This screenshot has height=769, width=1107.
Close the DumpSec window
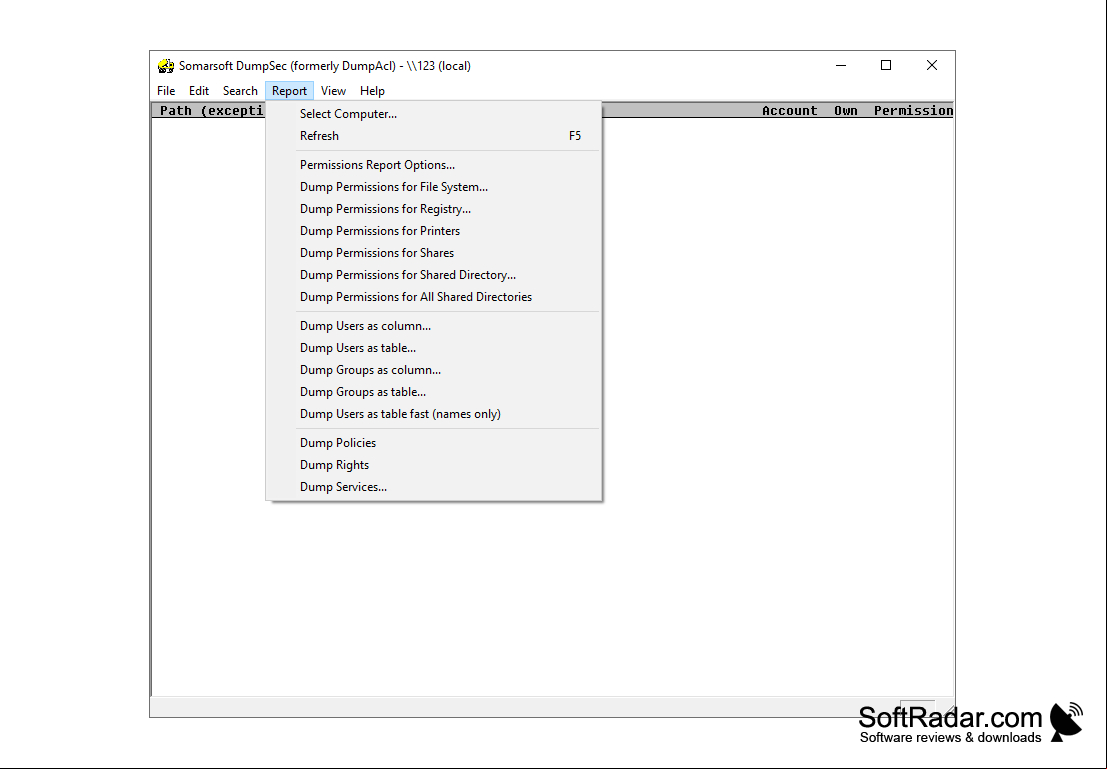(x=932, y=65)
